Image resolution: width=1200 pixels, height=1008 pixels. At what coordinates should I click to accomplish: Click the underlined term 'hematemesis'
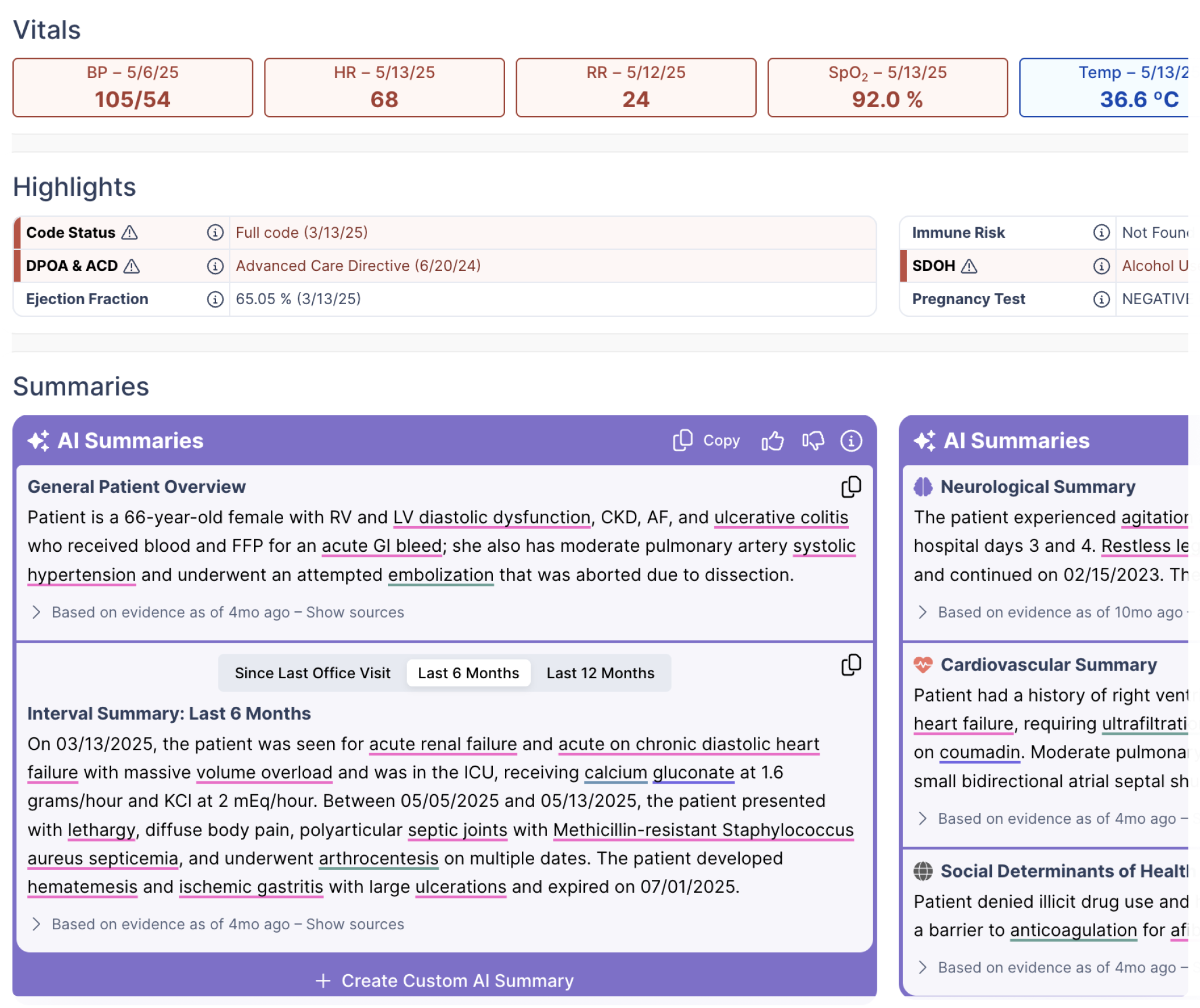click(82, 886)
